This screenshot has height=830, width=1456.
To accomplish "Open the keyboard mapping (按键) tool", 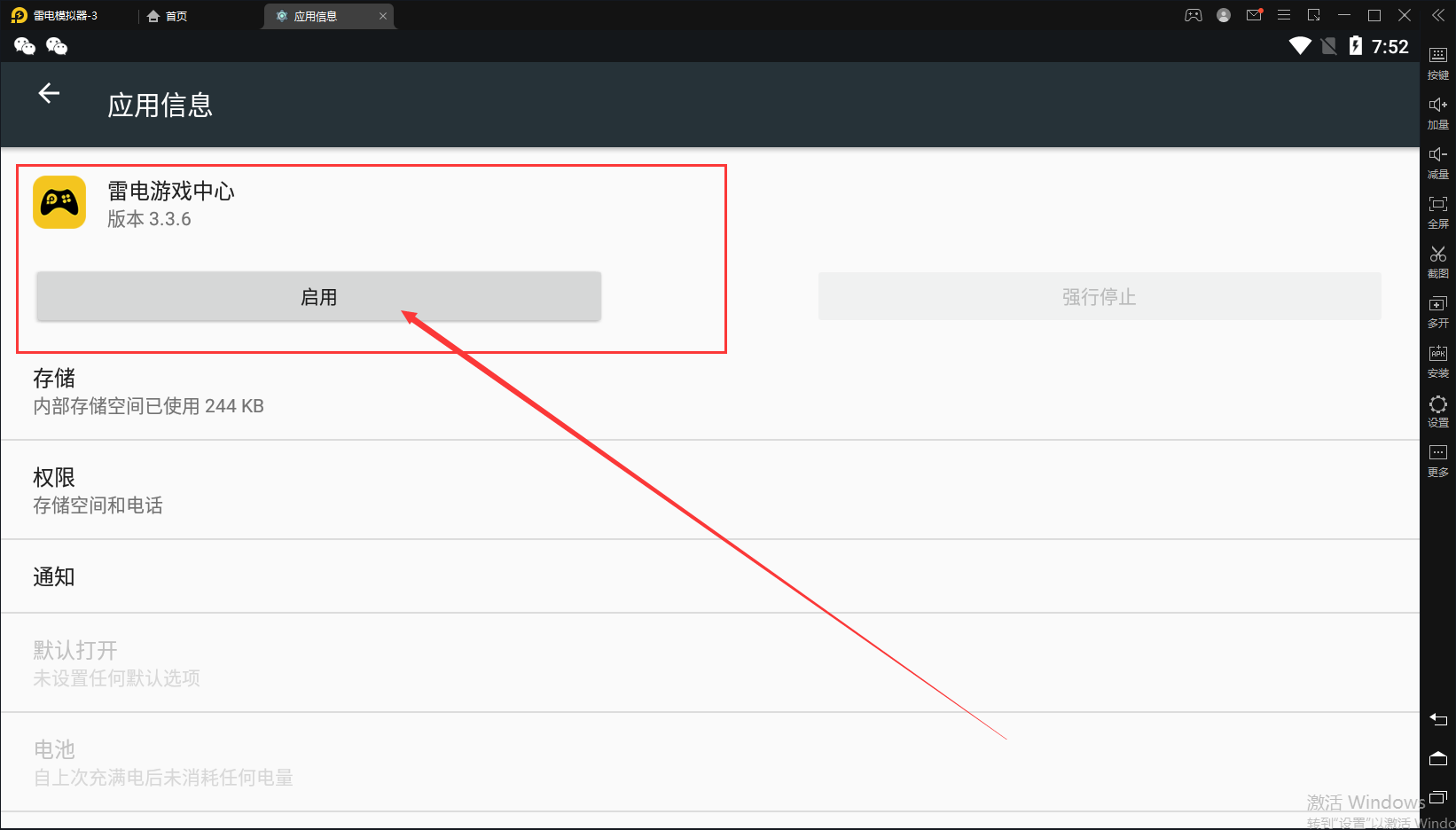I will (x=1437, y=61).
